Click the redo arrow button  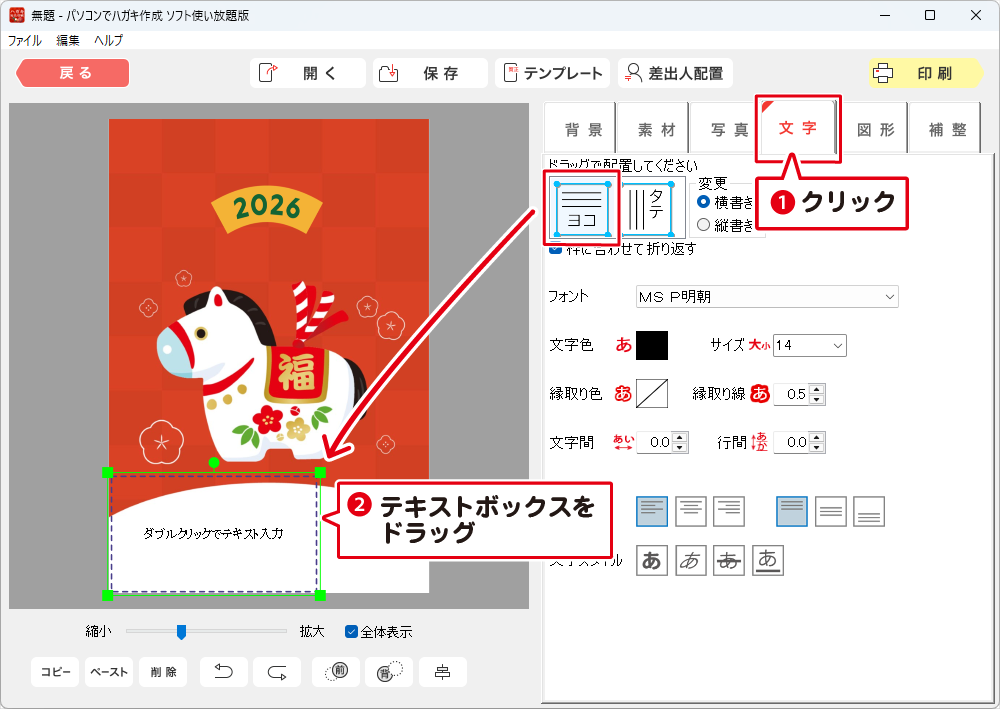pyautogui.click(x=277, y=672)
